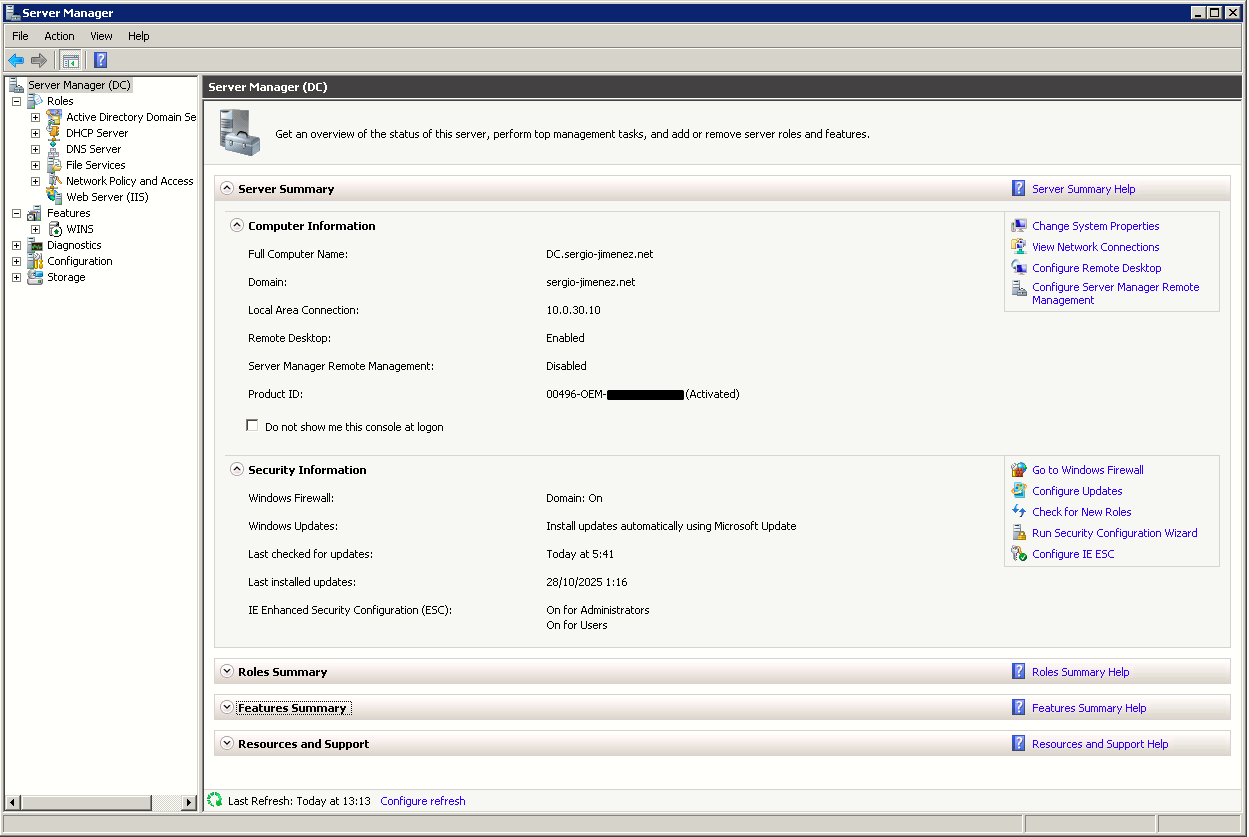Screen dimensions: 1249x837
Task: Select the 'Domain: On' firewall status text
Action: click(x=574, y=498)
